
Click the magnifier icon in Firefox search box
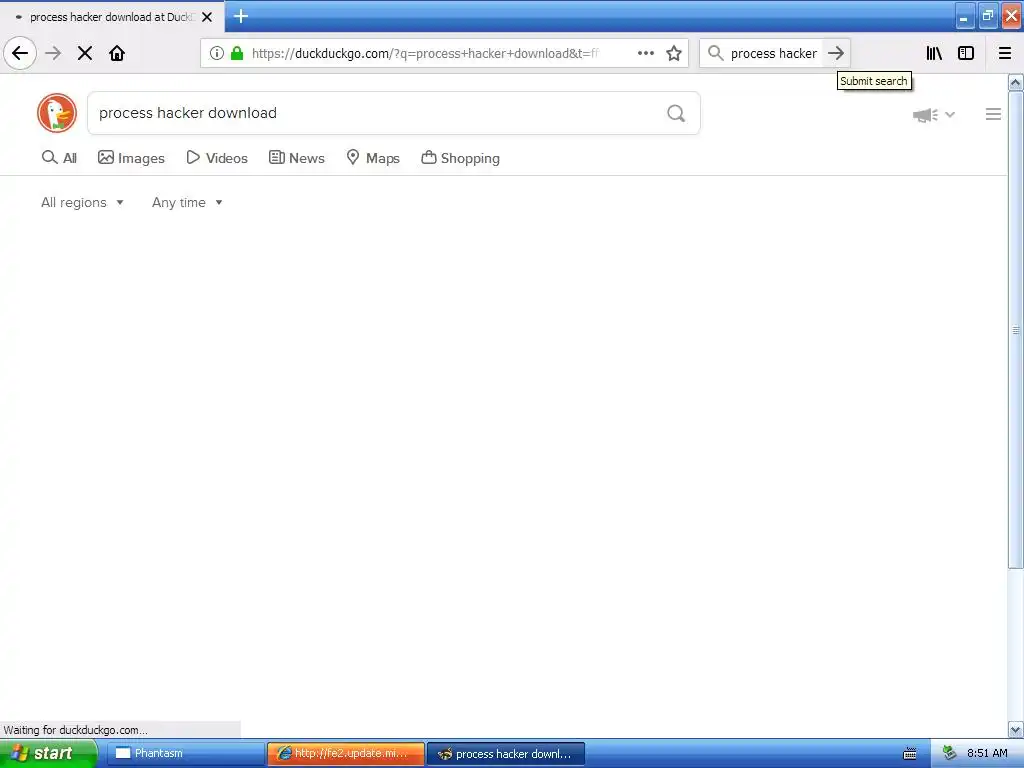click(716, 53)
